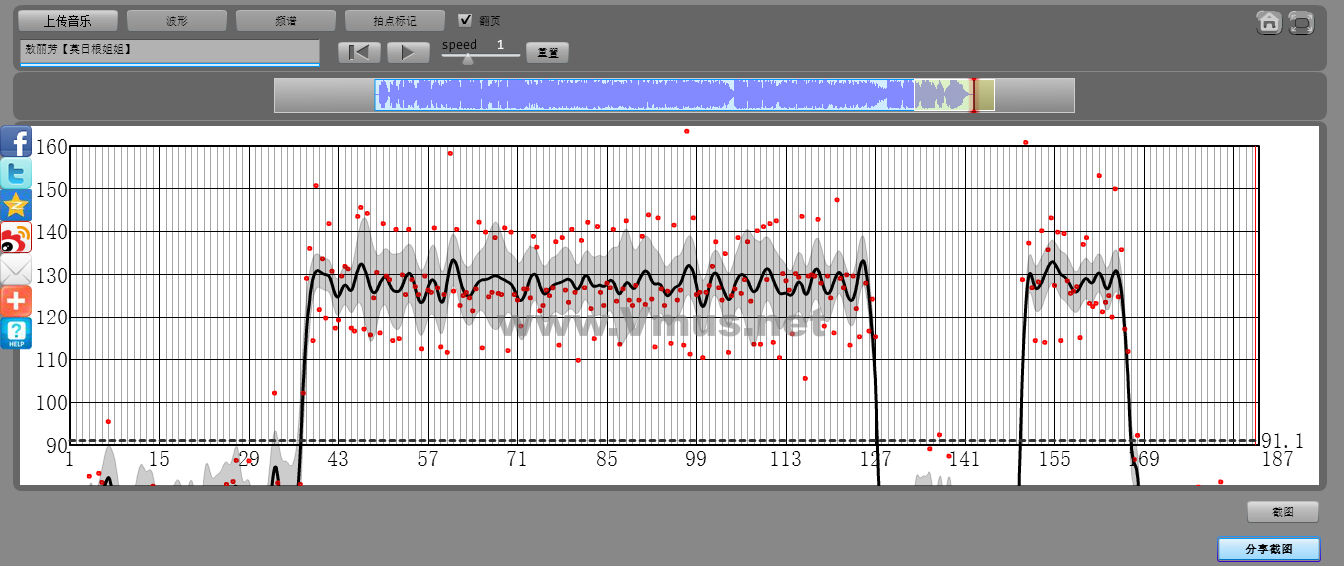Share to QZone star icon
The height and width of the screenshot is (566, 1344).
coord(16,205)
